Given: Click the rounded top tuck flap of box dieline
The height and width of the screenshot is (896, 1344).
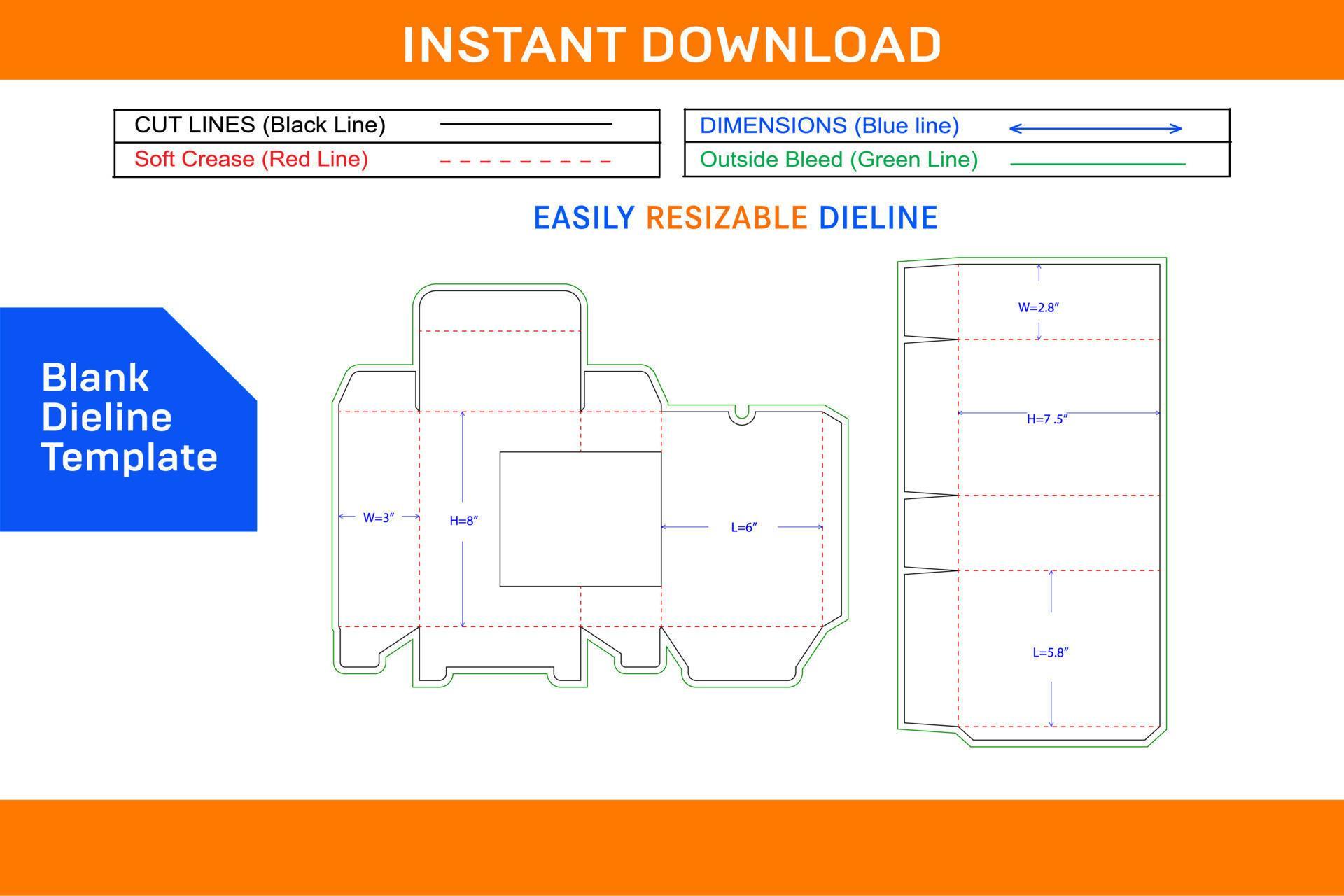Looking at the screenshot, I should [500, 311].
